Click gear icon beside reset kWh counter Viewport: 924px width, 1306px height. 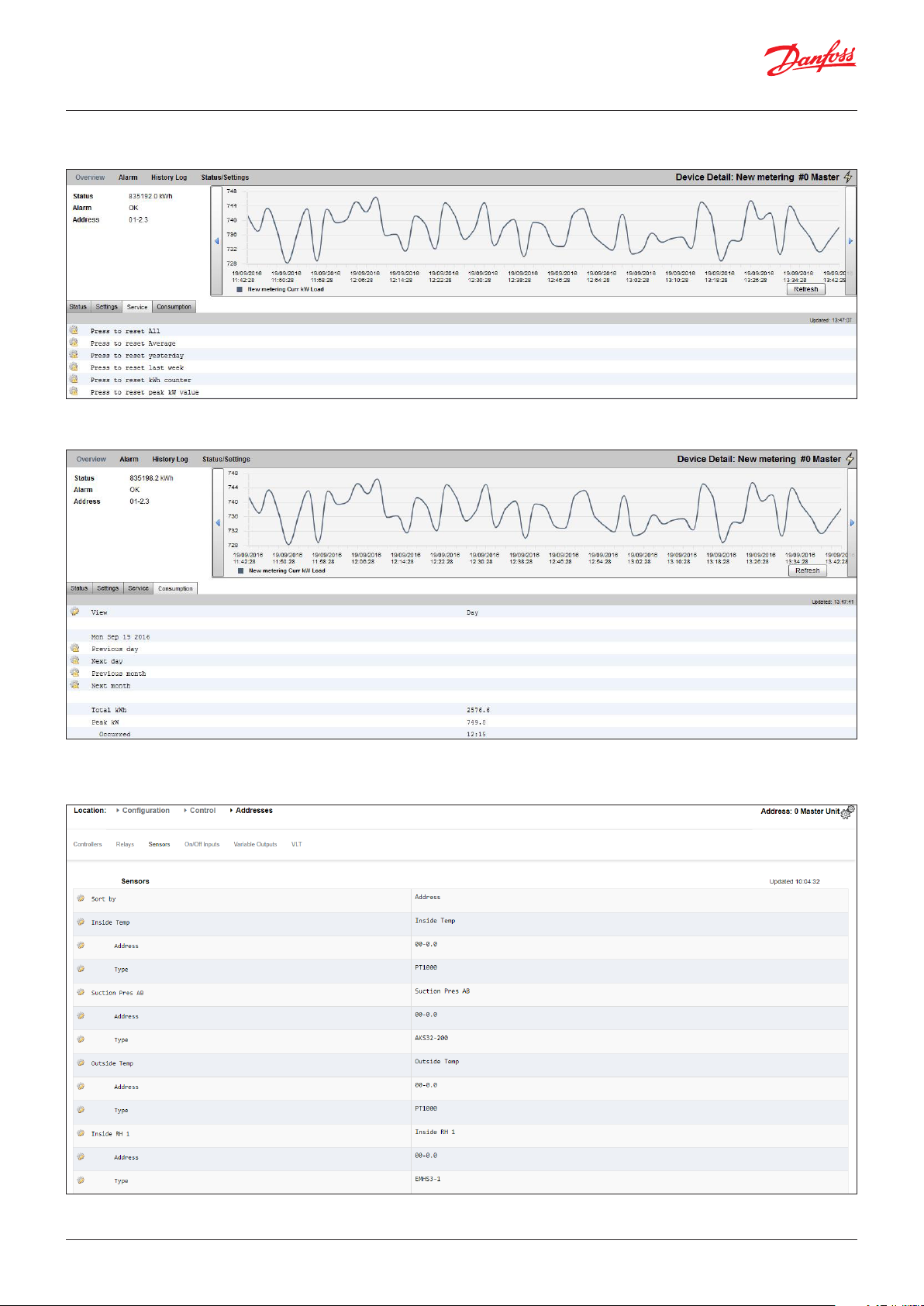pyautogui.click(x=74, y=379)
